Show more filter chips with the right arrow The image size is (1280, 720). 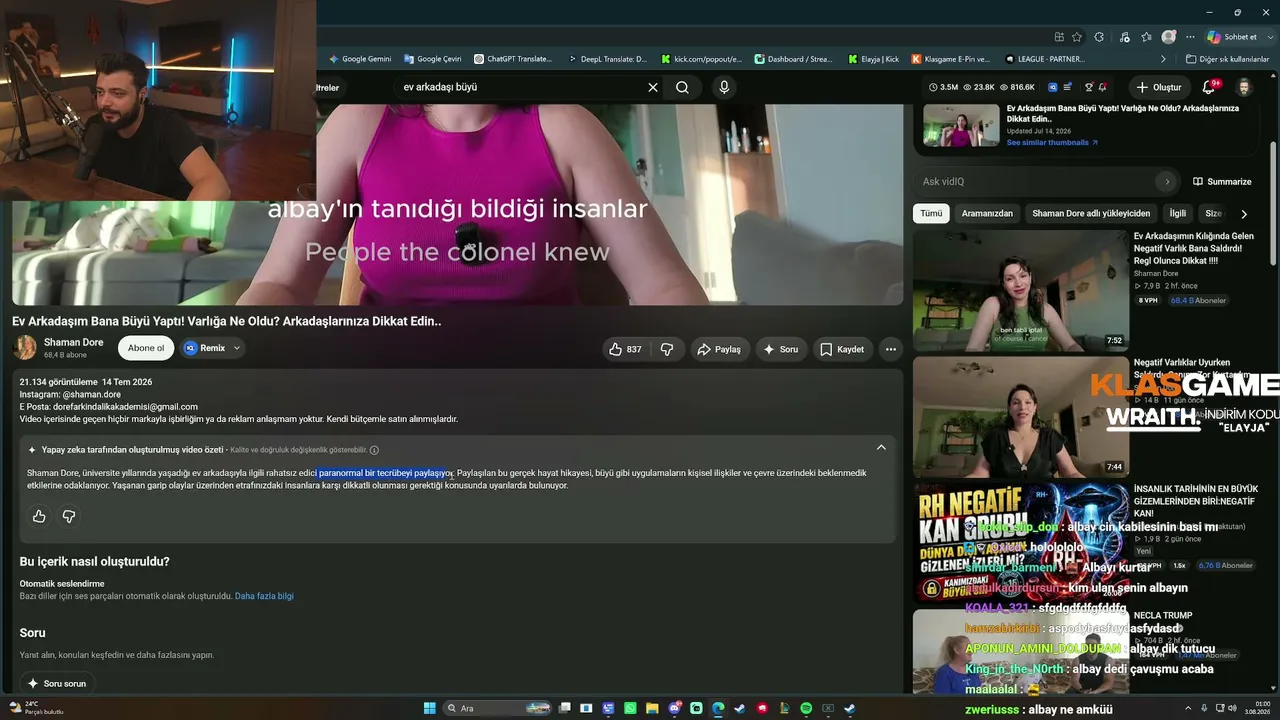1244,214
